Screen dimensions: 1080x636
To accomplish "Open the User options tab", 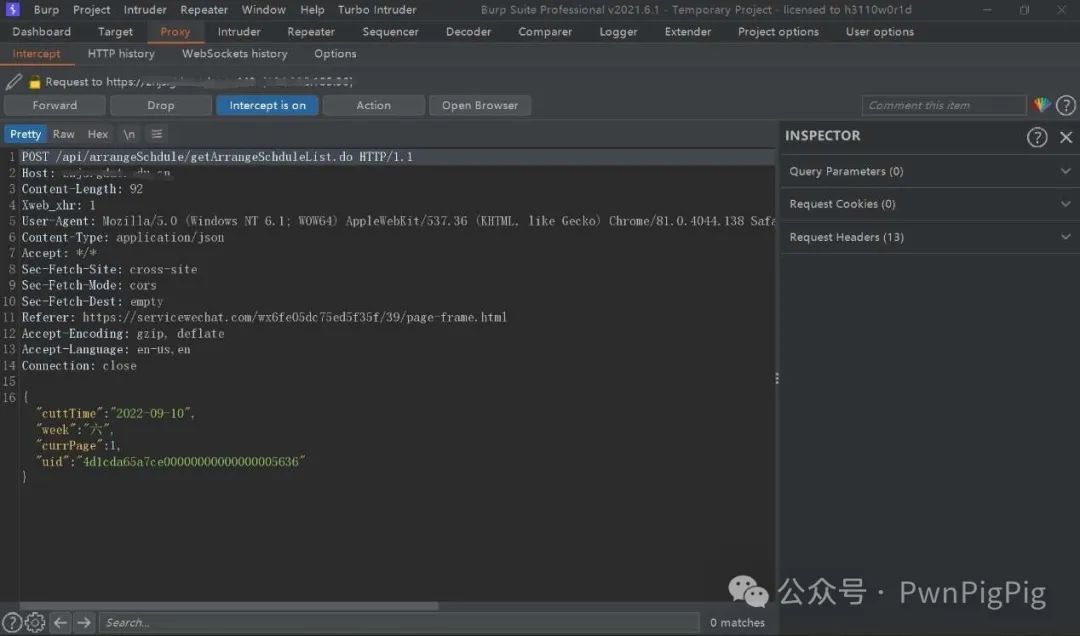I will coord(880,32).
